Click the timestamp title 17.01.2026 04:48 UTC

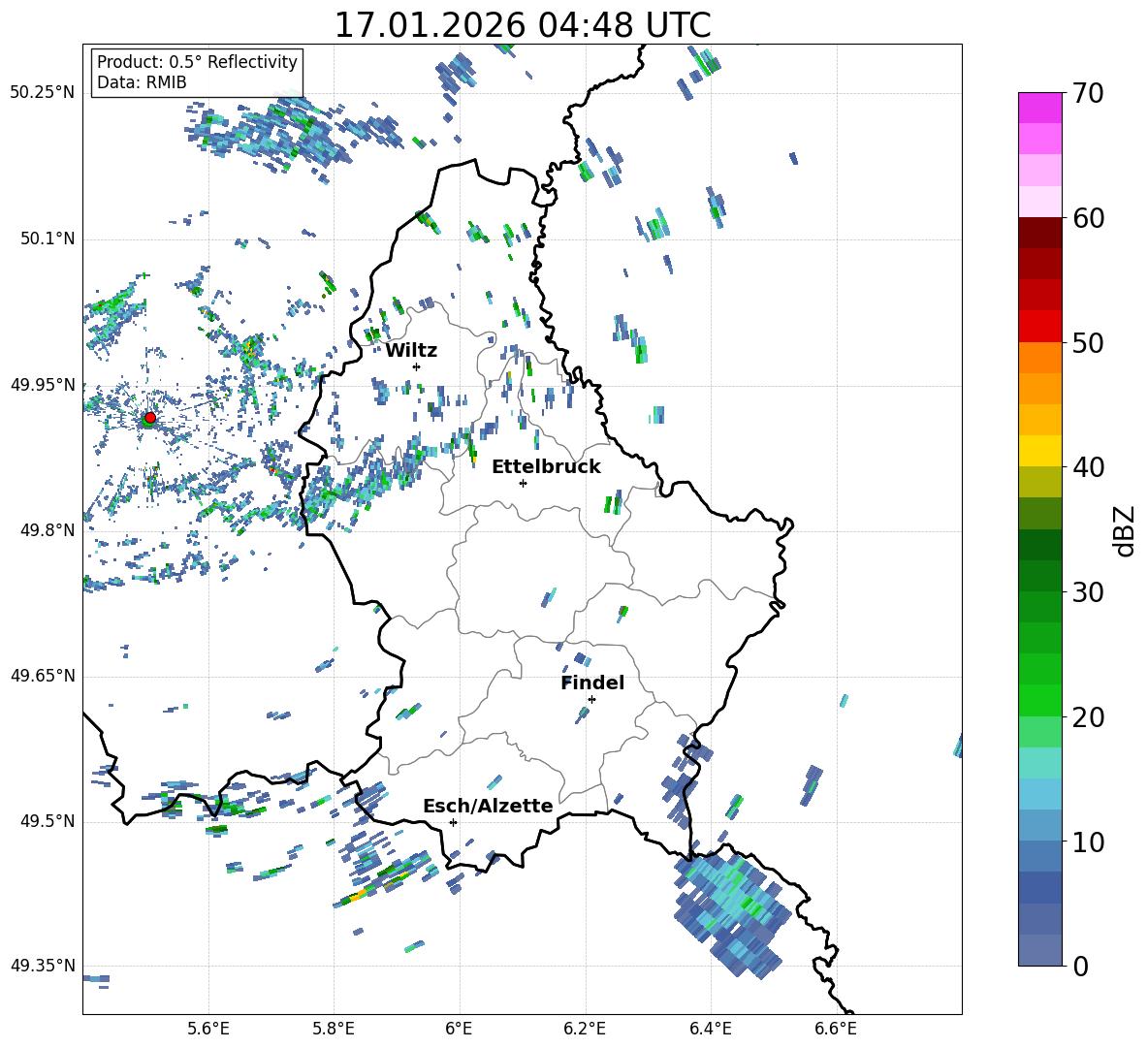click(x=522, y=25)
